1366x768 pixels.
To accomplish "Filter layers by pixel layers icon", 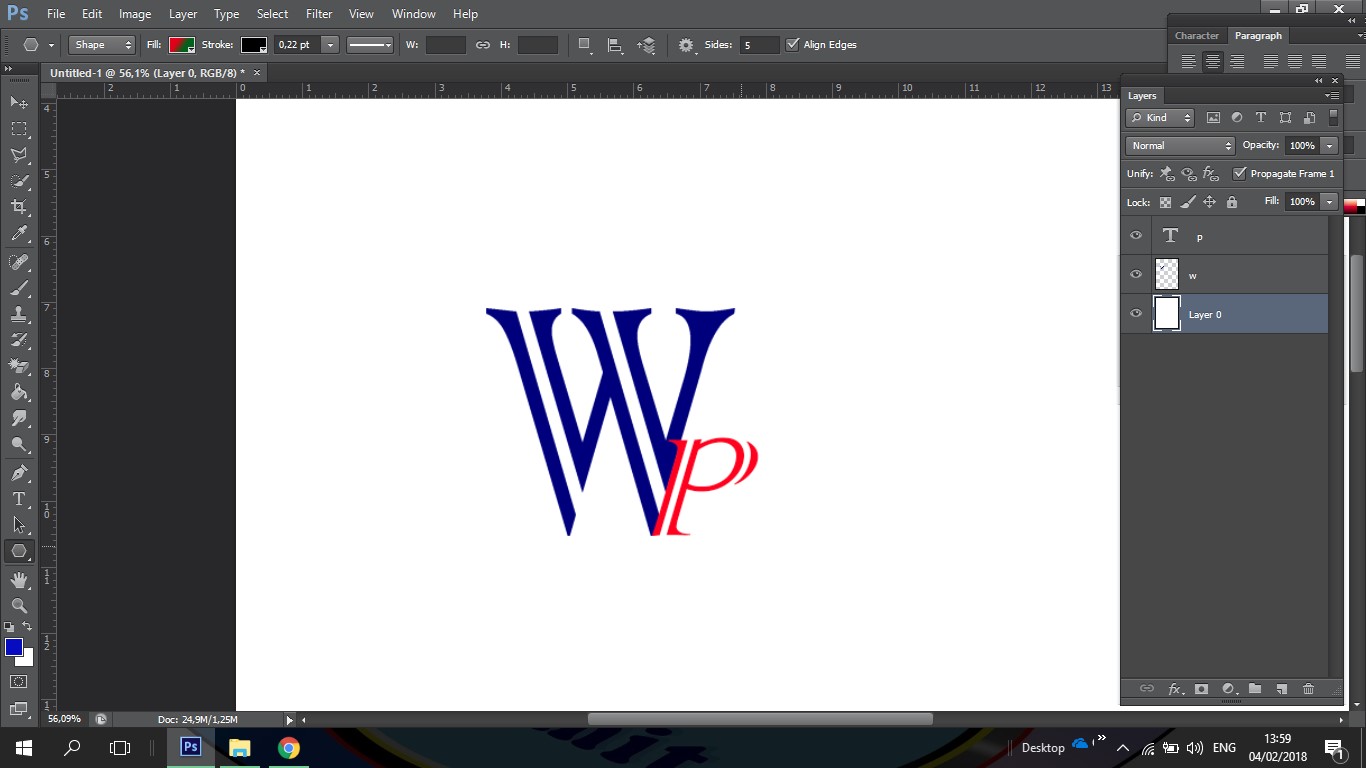I will [1213, 118].
